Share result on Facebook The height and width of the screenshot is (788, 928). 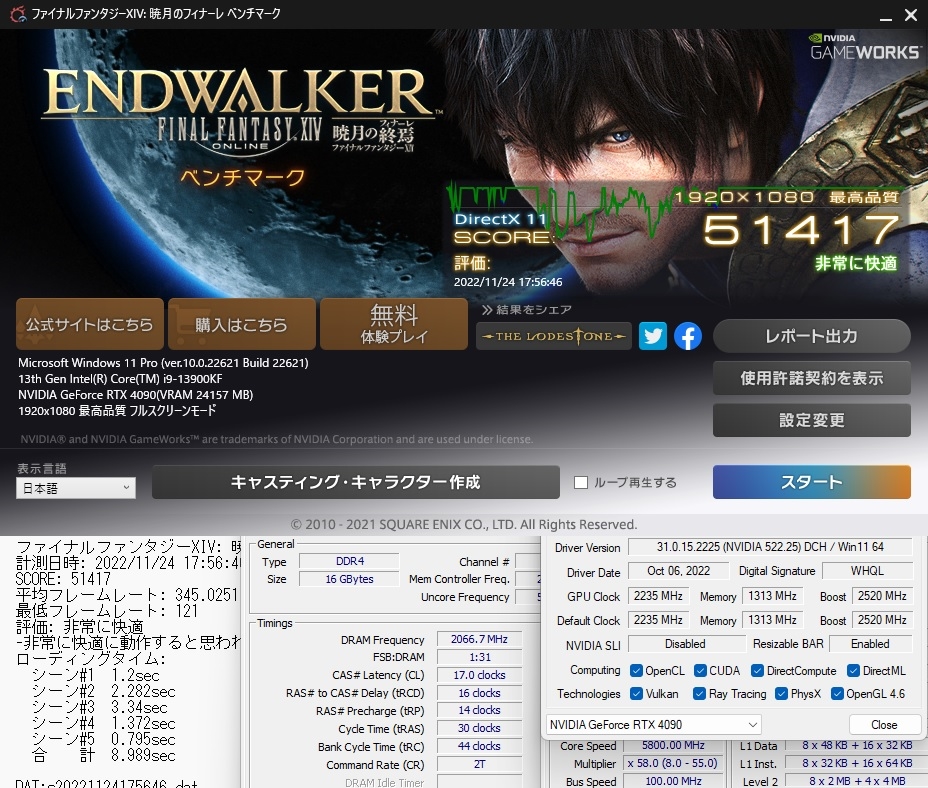pos(688,336)
